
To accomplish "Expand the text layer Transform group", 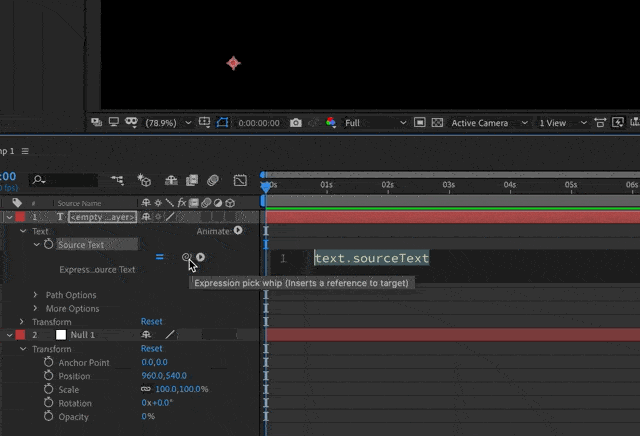I will tap(22, 321).
